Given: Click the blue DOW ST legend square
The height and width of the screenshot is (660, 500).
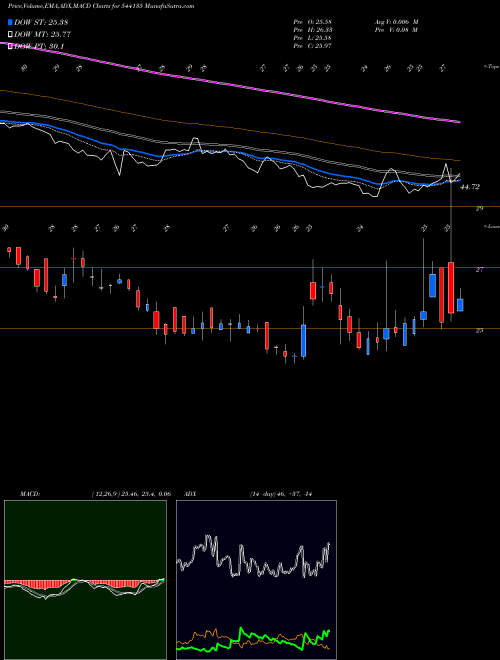Looking at the screenshot, I should [11, 22].
